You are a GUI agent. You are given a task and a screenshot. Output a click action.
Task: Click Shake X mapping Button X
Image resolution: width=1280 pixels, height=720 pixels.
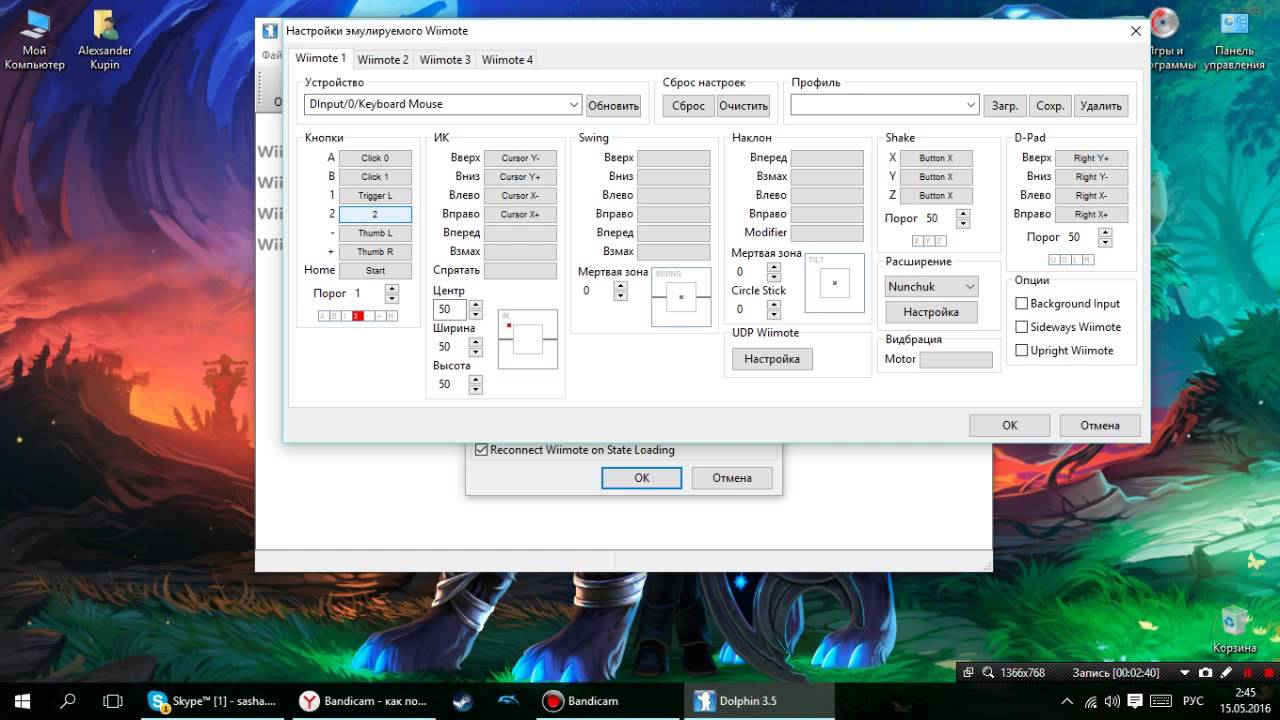pyautogui.click(x=936, y=158)
